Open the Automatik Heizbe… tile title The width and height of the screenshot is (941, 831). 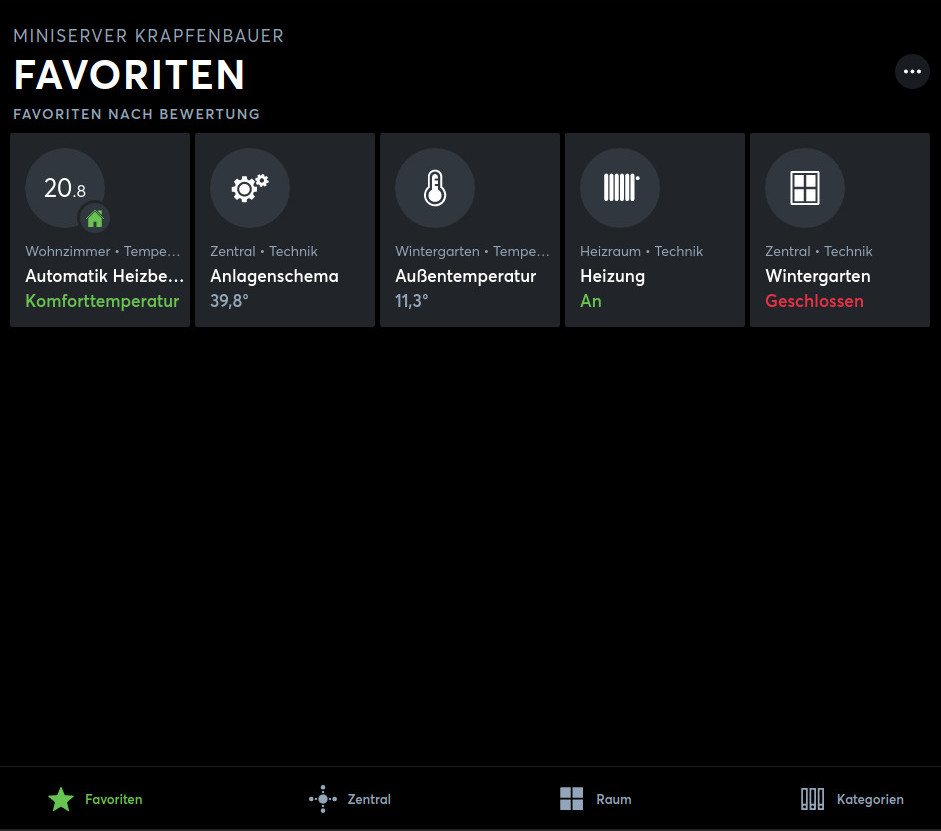click(105, 276)
